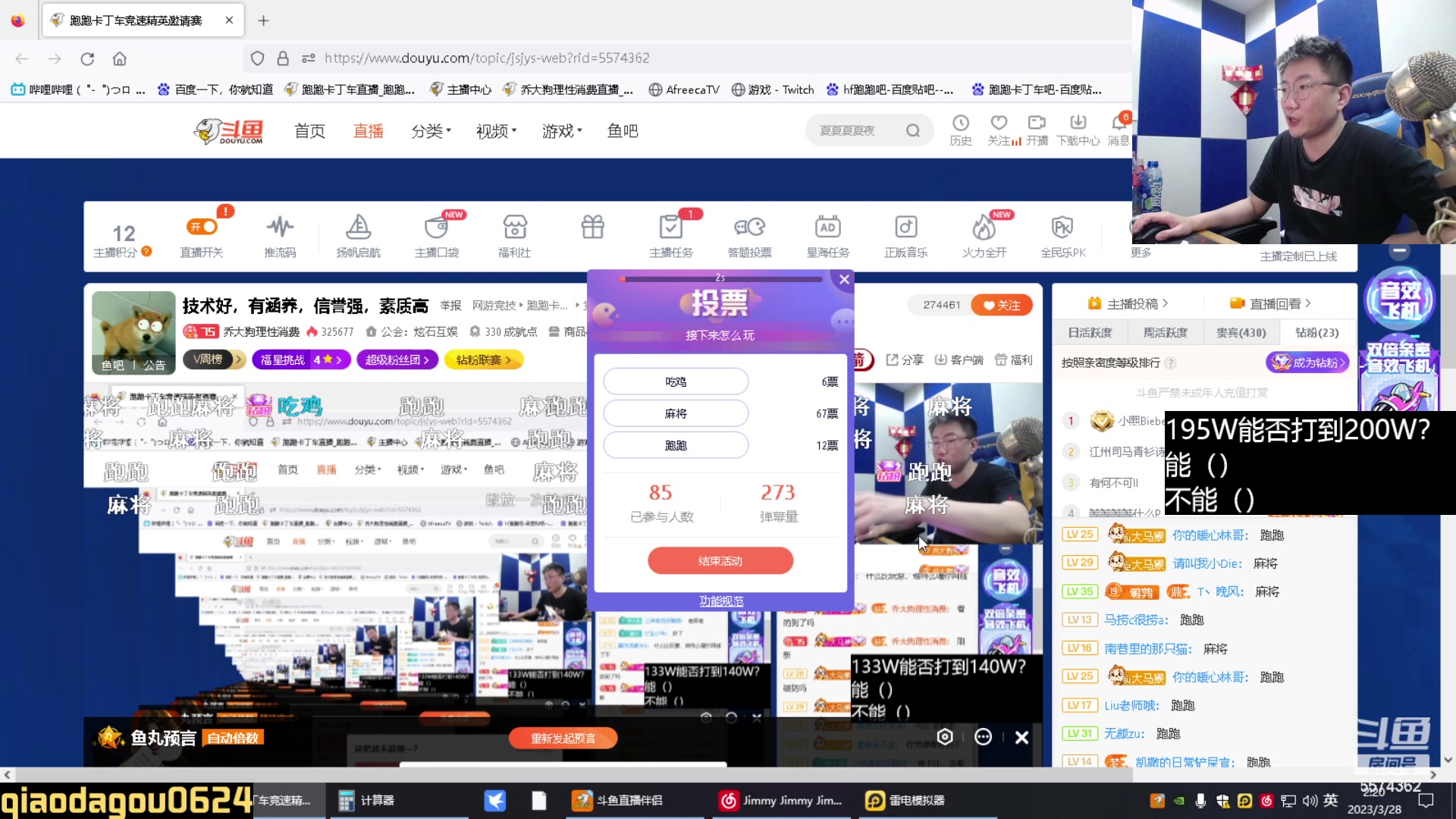Click the 夏夏夏夏夜 search input field
This screenshot has width=1456, height=819.
point(857,130)
